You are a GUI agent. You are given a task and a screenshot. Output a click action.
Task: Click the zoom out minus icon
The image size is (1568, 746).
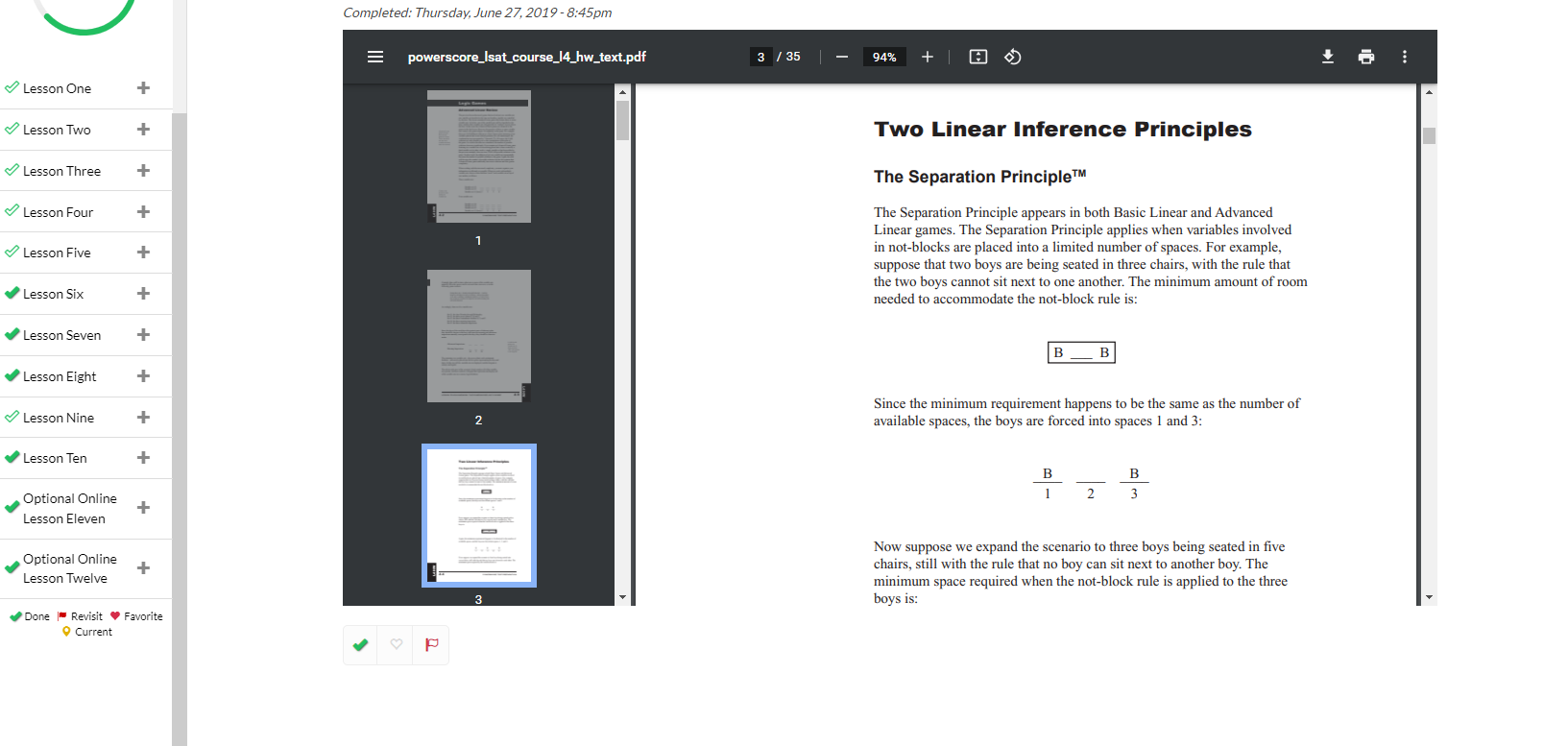coord(842,57)
